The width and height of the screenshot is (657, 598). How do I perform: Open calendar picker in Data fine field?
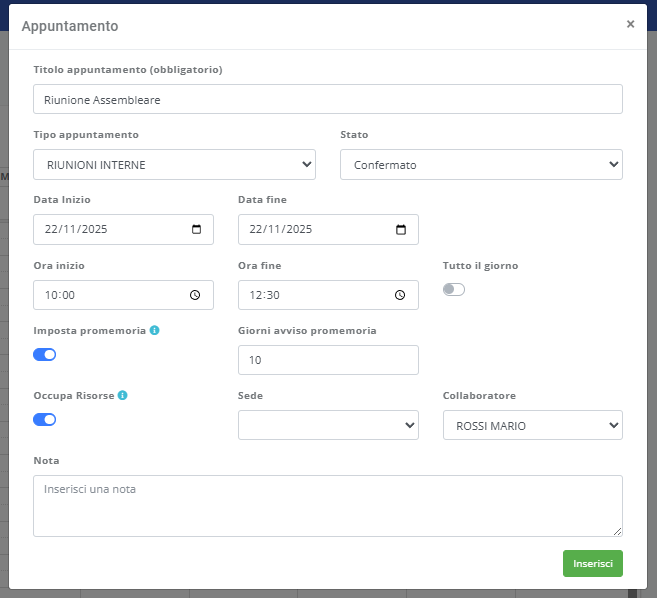401,229
